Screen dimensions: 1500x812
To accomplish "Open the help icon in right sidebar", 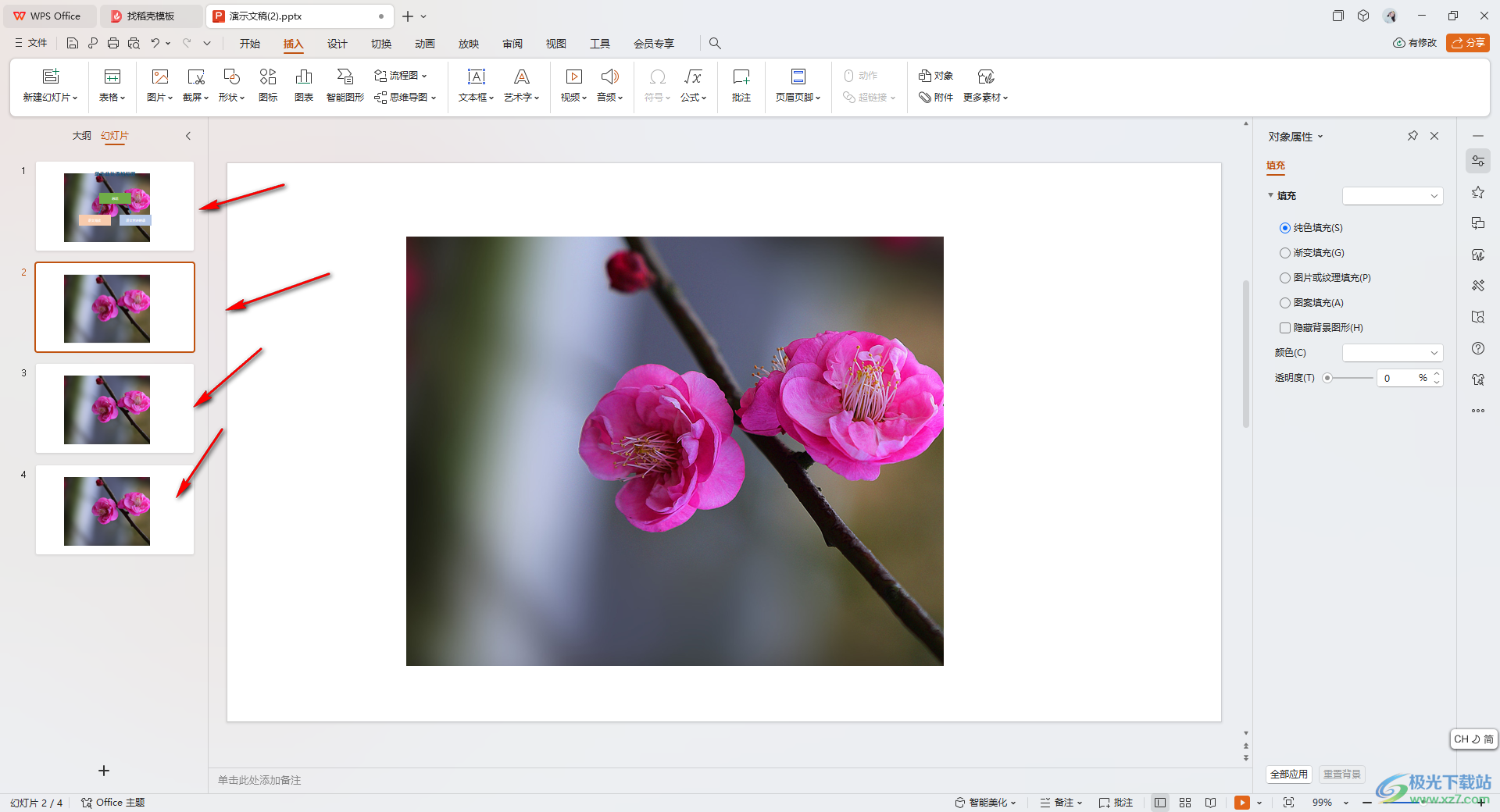I will click(1478, 348).
